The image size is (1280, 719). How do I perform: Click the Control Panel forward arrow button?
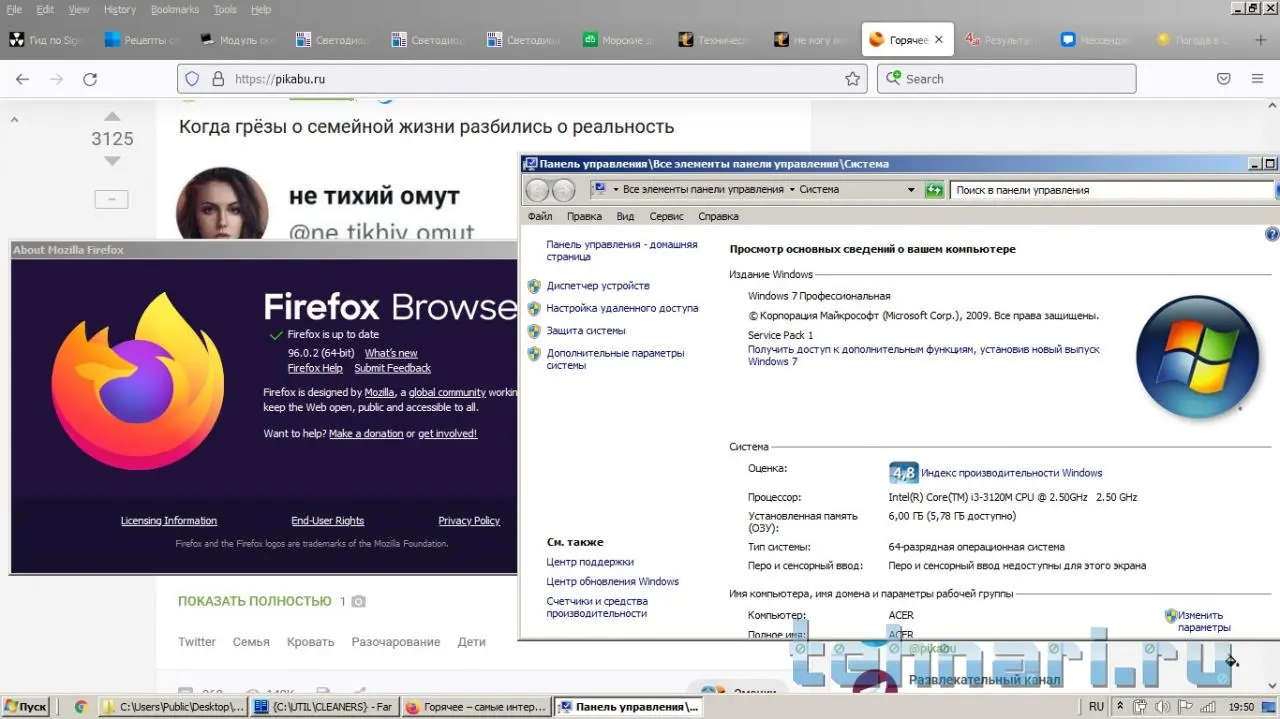pyautogui.click(x=564, y=190)
